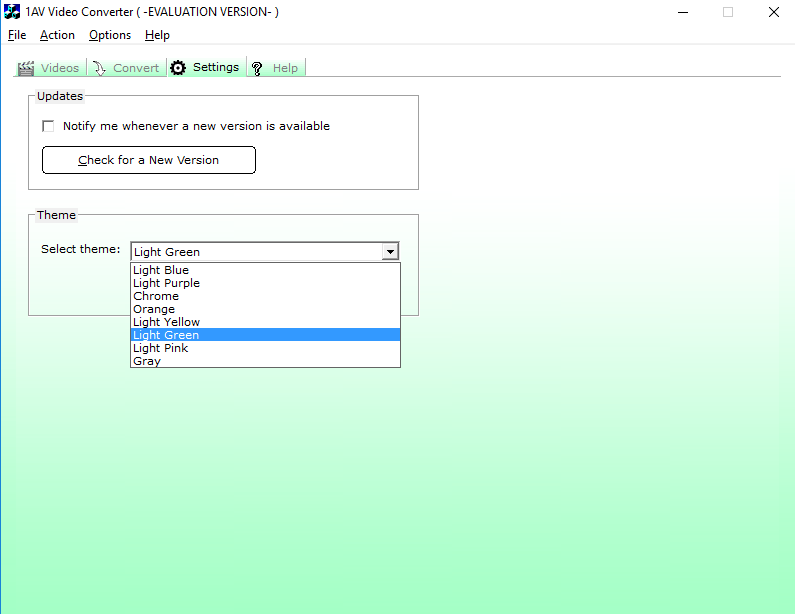Click the 1AV Video Converter app icon
The image size is (795, 614).
12,12
